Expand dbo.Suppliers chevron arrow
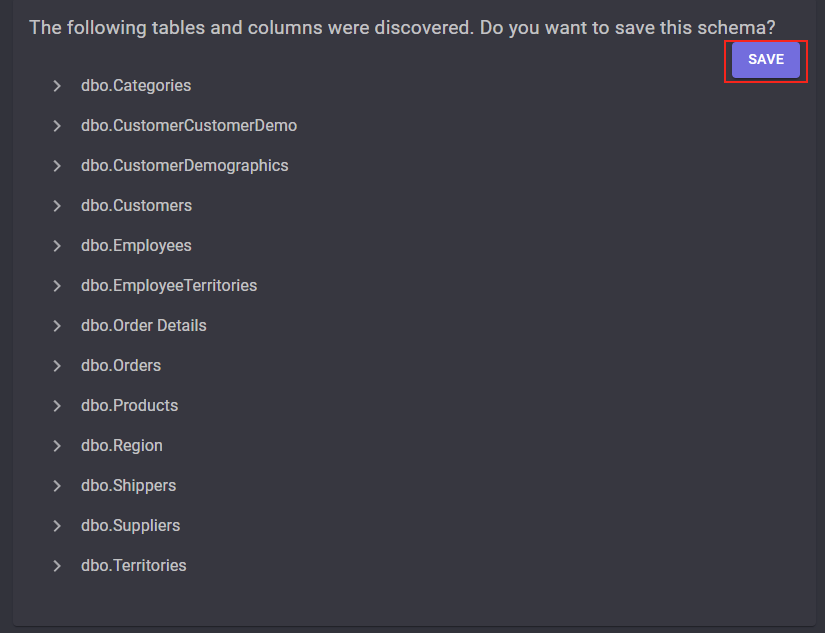The width and height of the screenshot is (825, 633). pyautogui.click(x=57, y=526)
